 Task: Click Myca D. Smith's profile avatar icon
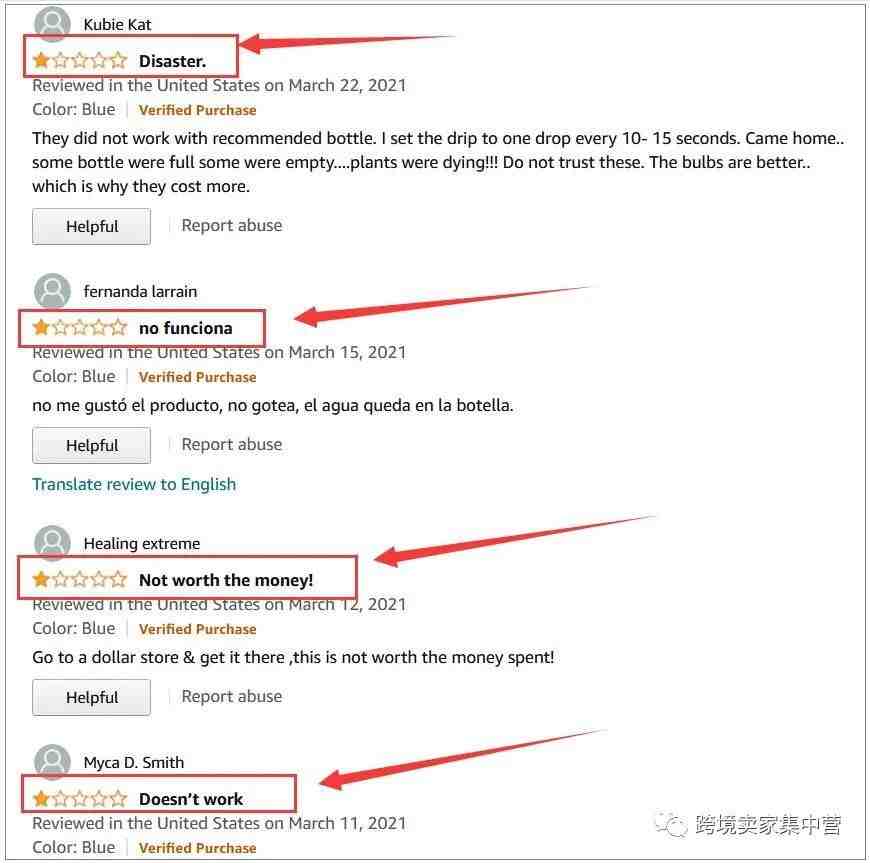tap(52, 761)
